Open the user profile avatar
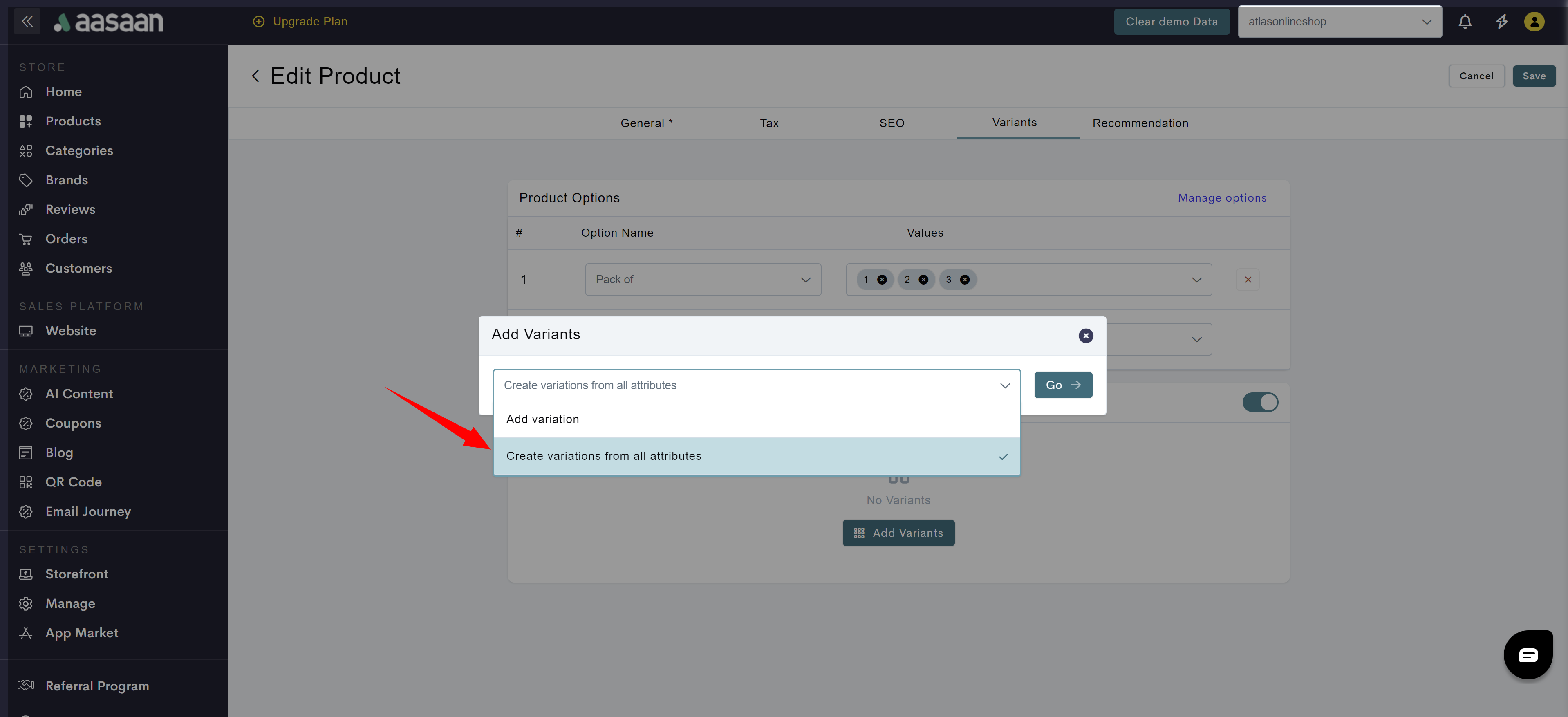Viewport: 1568px width, 717px height. point(1534,22)
